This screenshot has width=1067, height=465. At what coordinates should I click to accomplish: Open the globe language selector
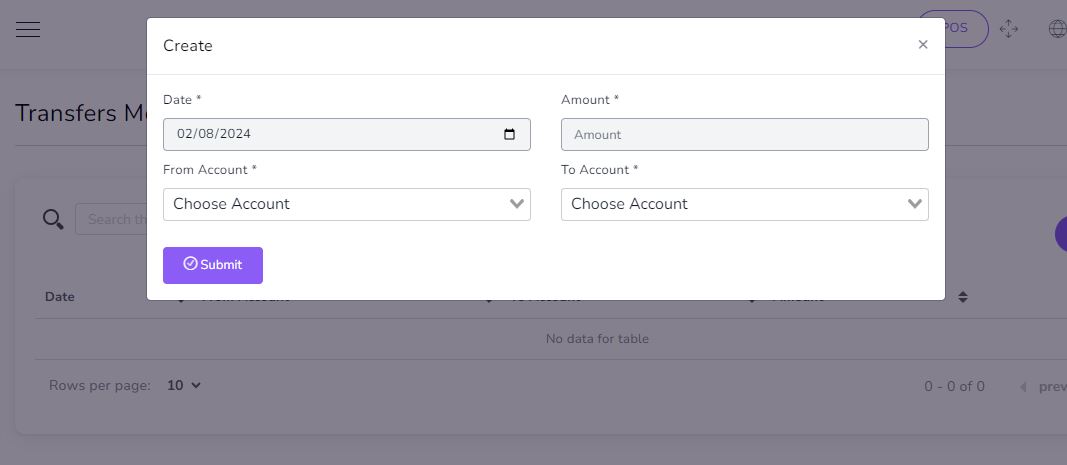tap(1057, 29)
